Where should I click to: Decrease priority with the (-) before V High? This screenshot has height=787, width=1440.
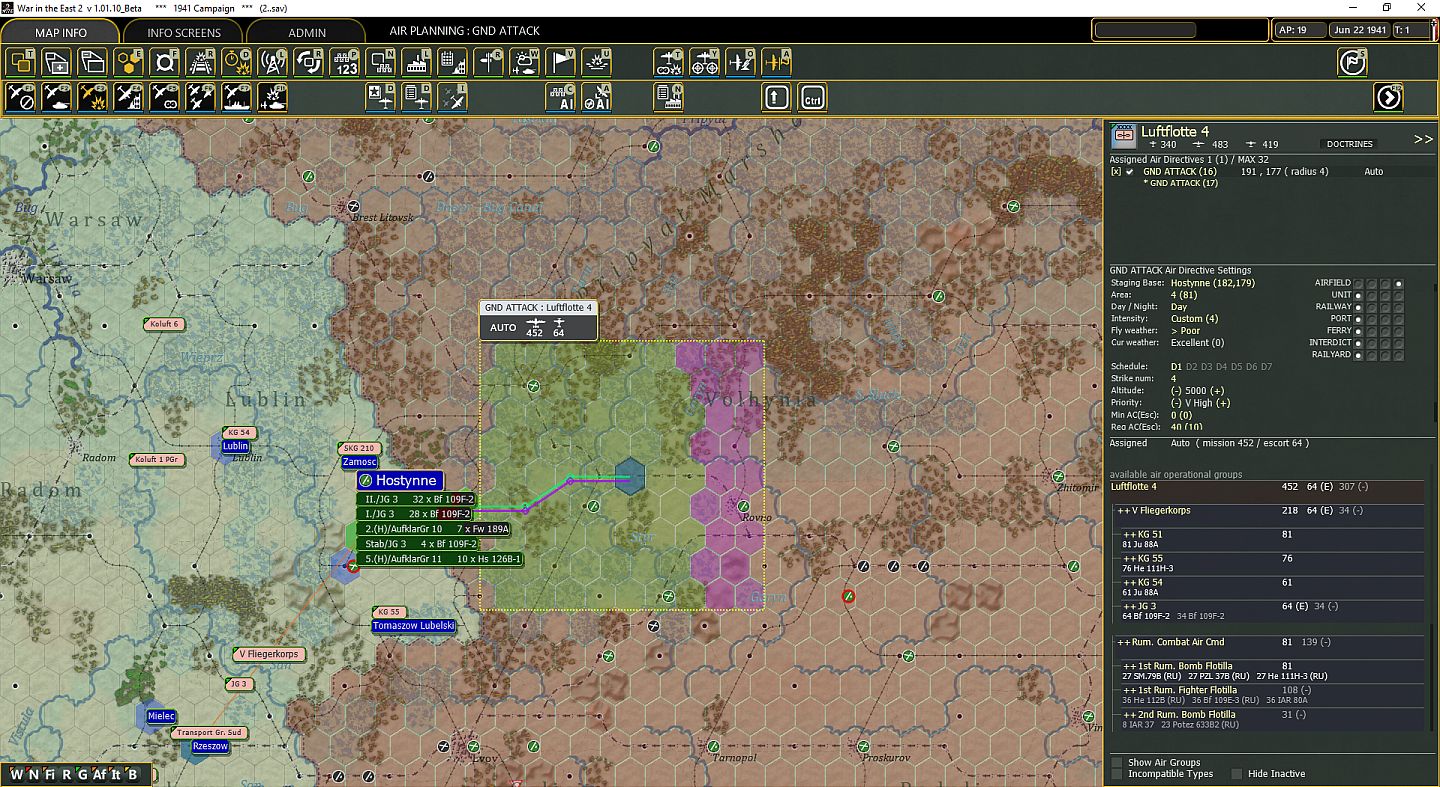(1177, 403)
